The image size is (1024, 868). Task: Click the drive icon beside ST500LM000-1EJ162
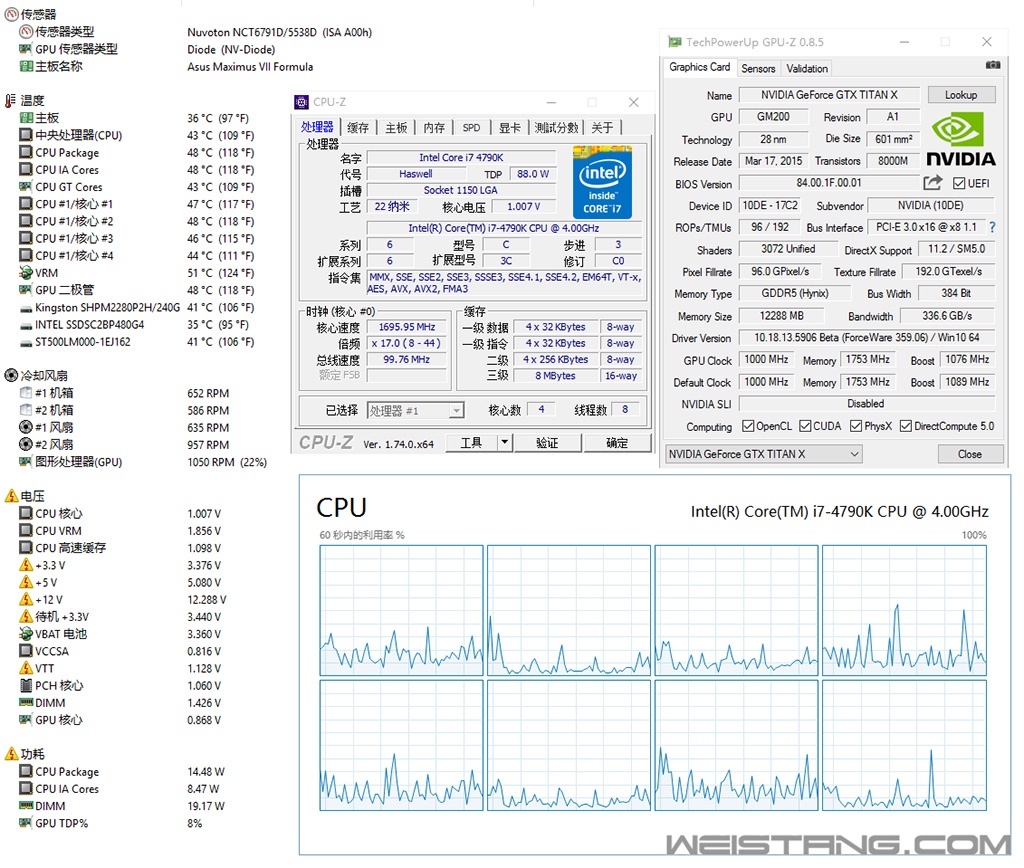[x=26, y=342]
